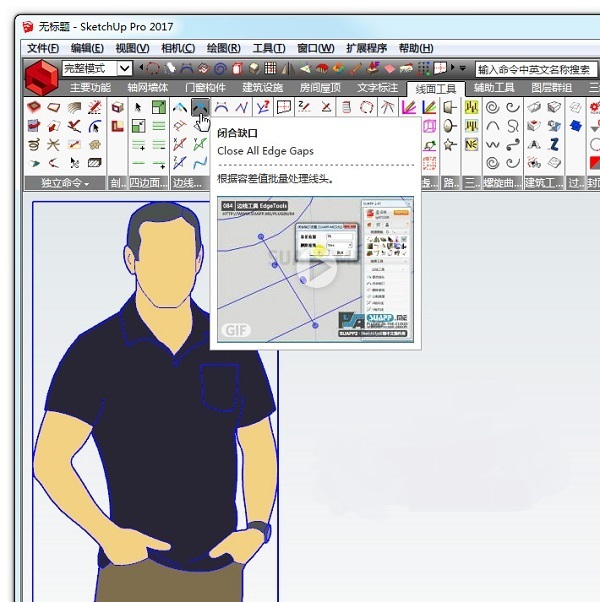Play the Close All Edge Gaps GIF preview

click(316, 269)
